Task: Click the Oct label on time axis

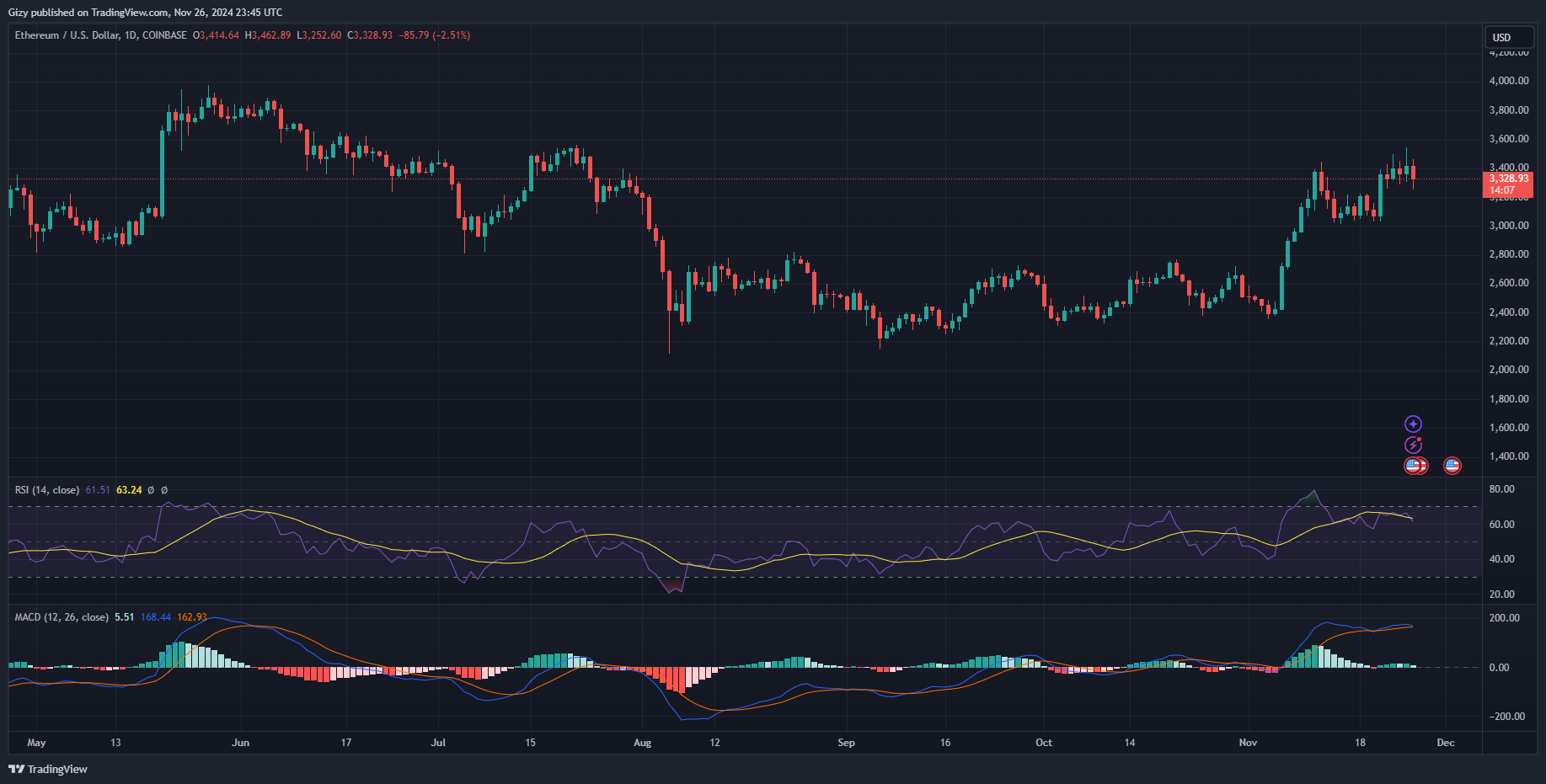Action: [x=1044, y=743]
